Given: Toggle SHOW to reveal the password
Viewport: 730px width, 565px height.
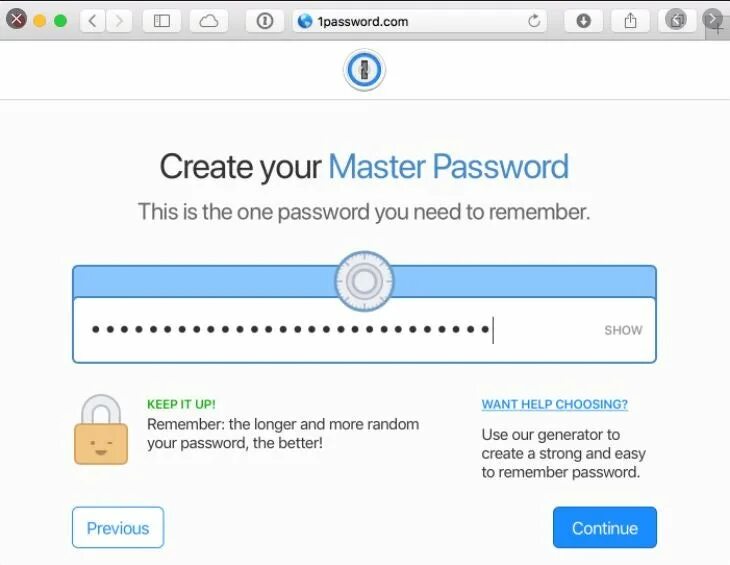Looking at the screenshot, I should coord(623,330).
